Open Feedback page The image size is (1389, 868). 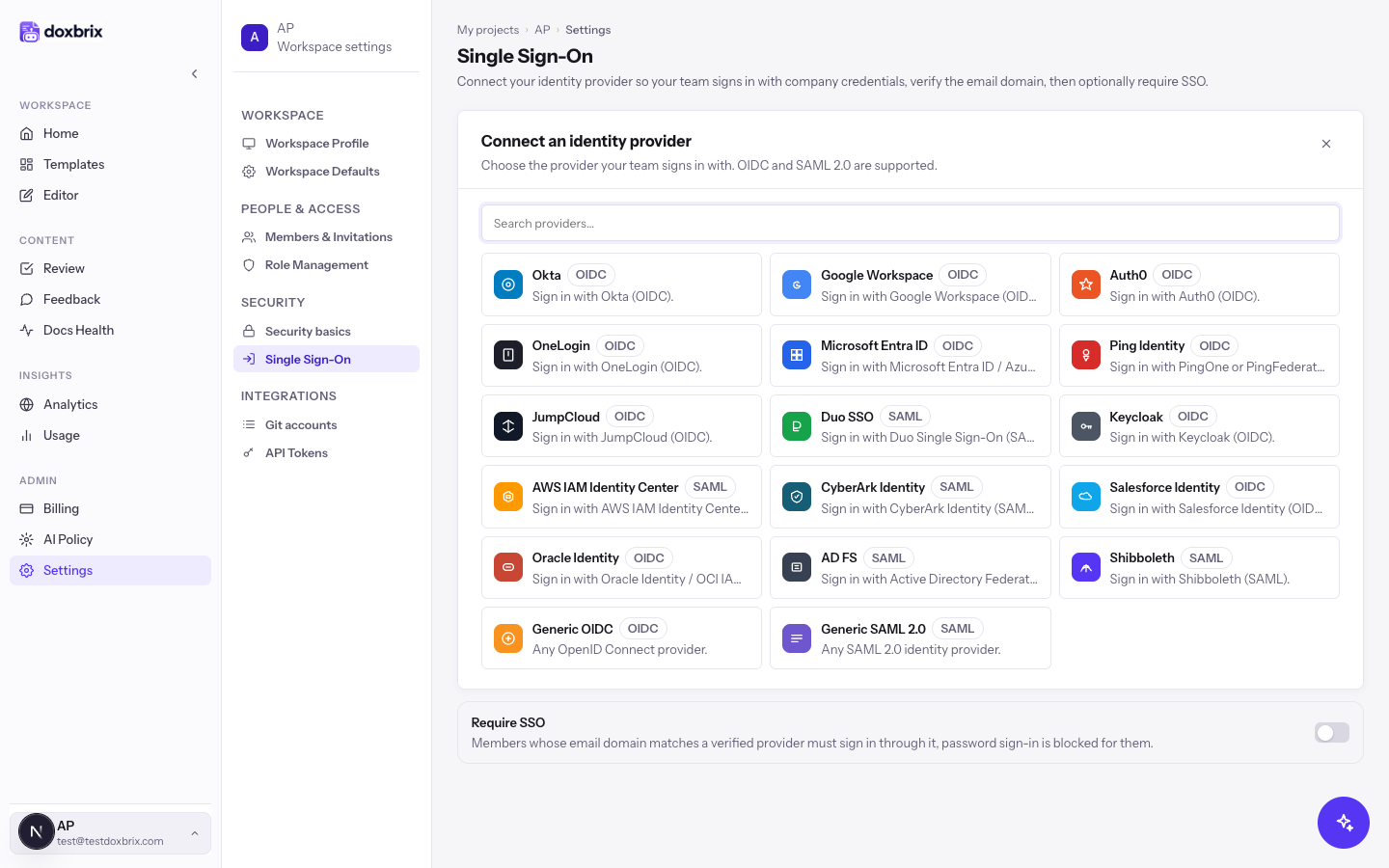[110, 299]
